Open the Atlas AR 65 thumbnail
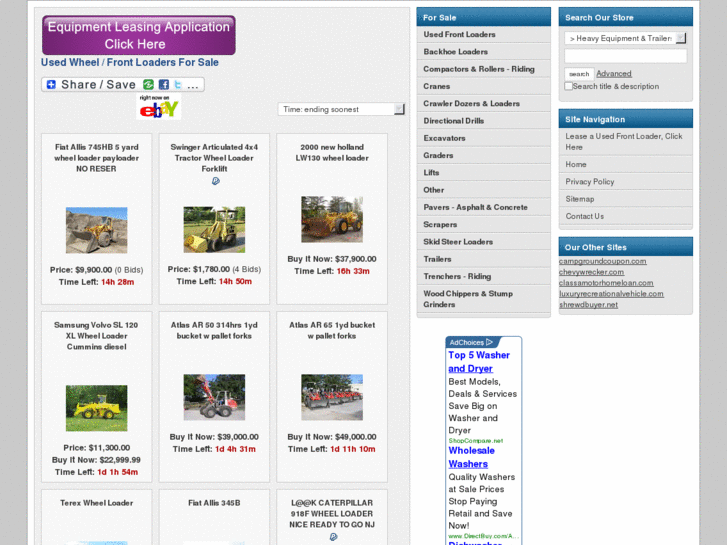727x545 pixels. click(x=332, y=398)
